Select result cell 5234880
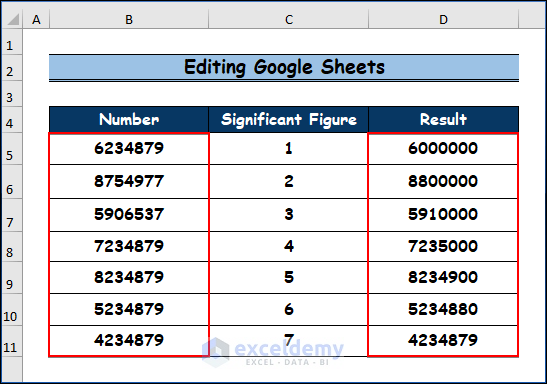Viewport: 547px width, 384px height. pyautogui.click(x=443, y=309)
